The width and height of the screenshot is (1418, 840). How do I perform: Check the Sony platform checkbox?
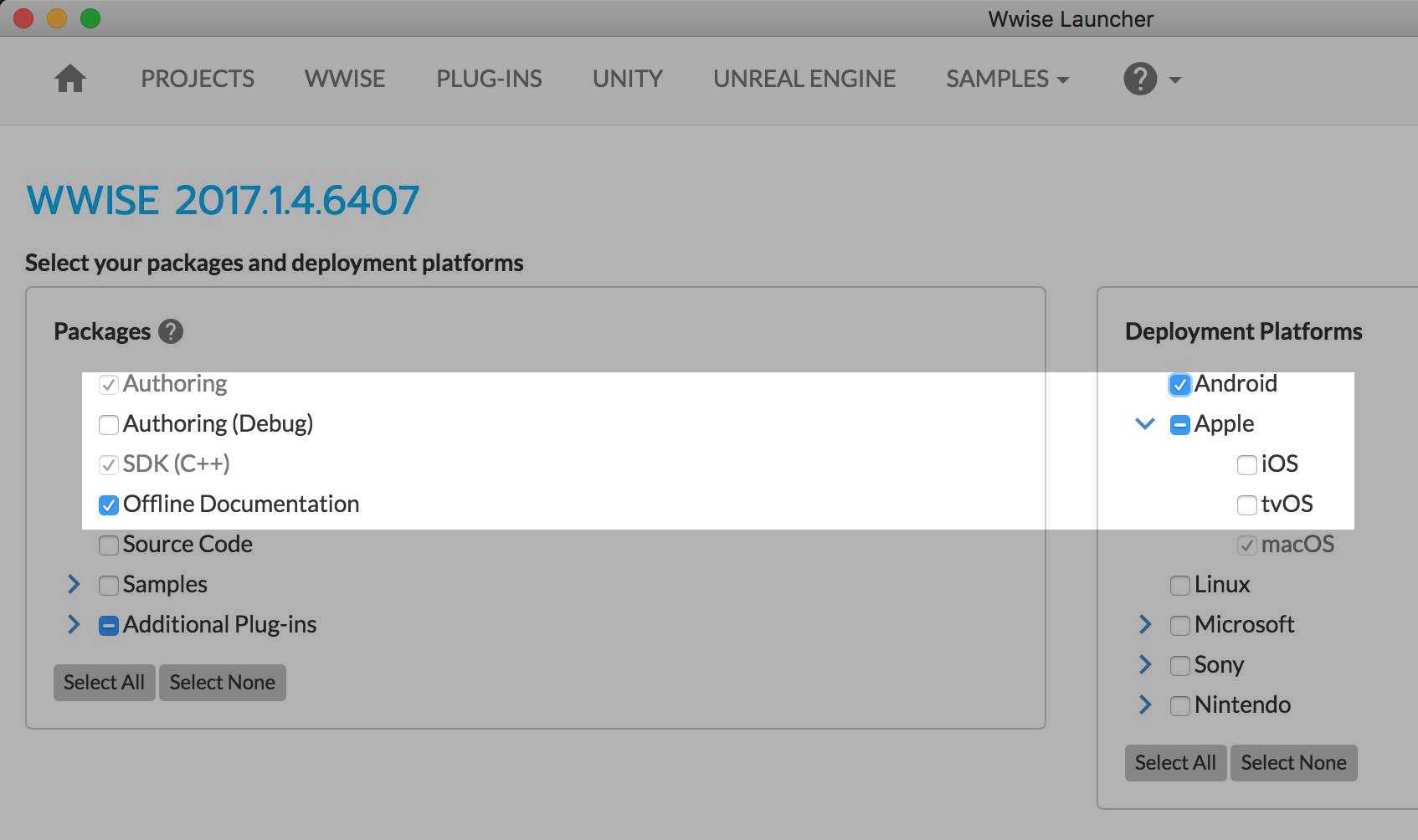click(1179, 666)
